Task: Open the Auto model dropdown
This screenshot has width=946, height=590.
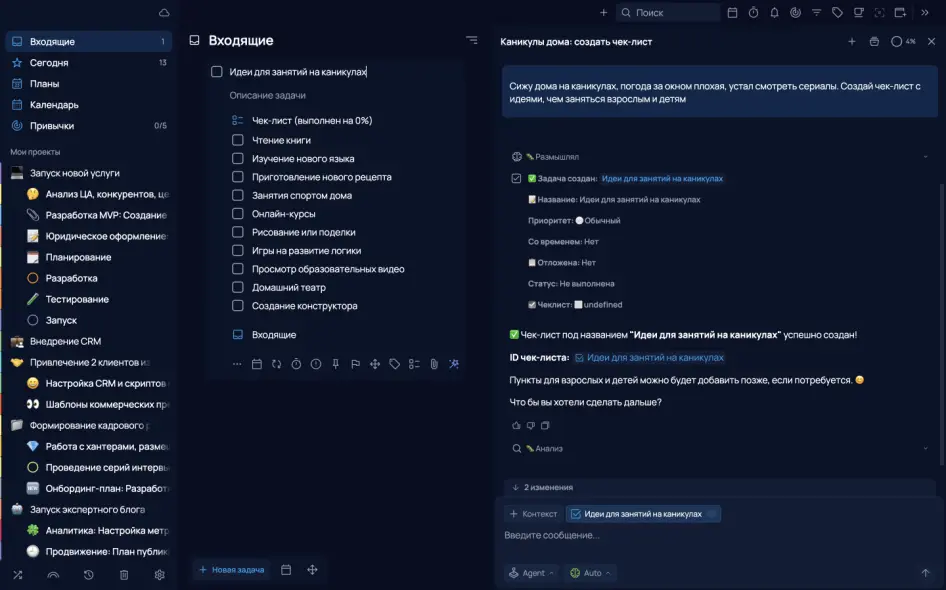Action: [x=591, y=573]
